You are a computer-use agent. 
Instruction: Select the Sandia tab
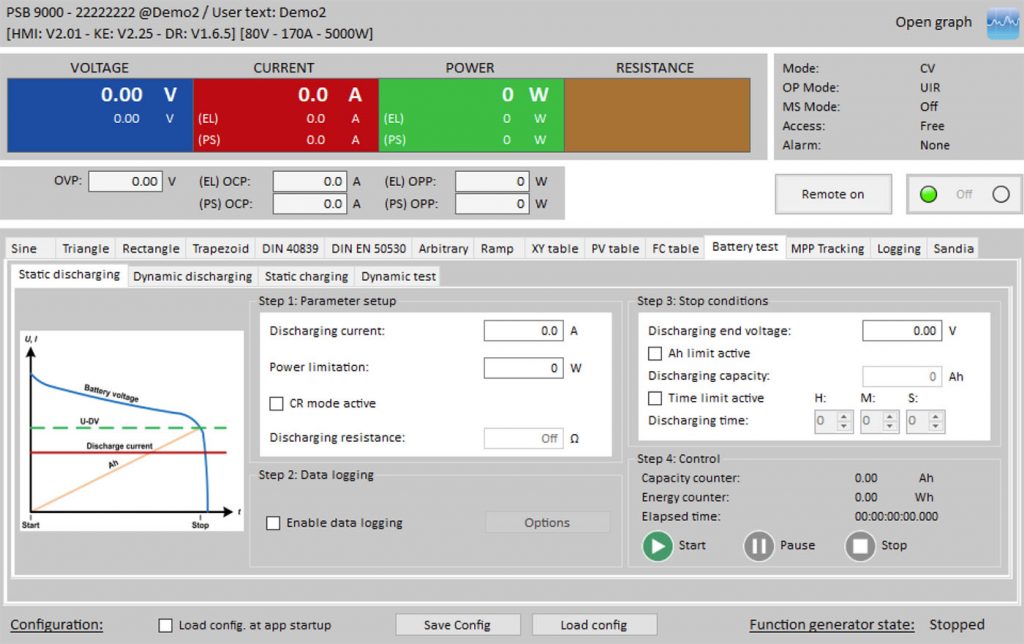[955, 247]
